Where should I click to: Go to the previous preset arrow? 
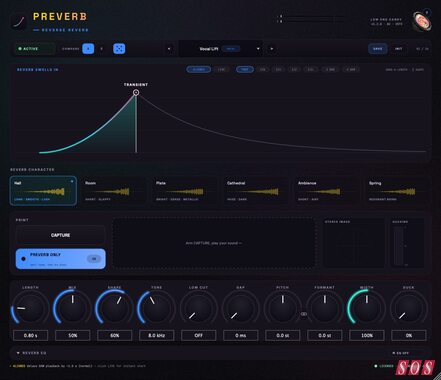[169, 49]
